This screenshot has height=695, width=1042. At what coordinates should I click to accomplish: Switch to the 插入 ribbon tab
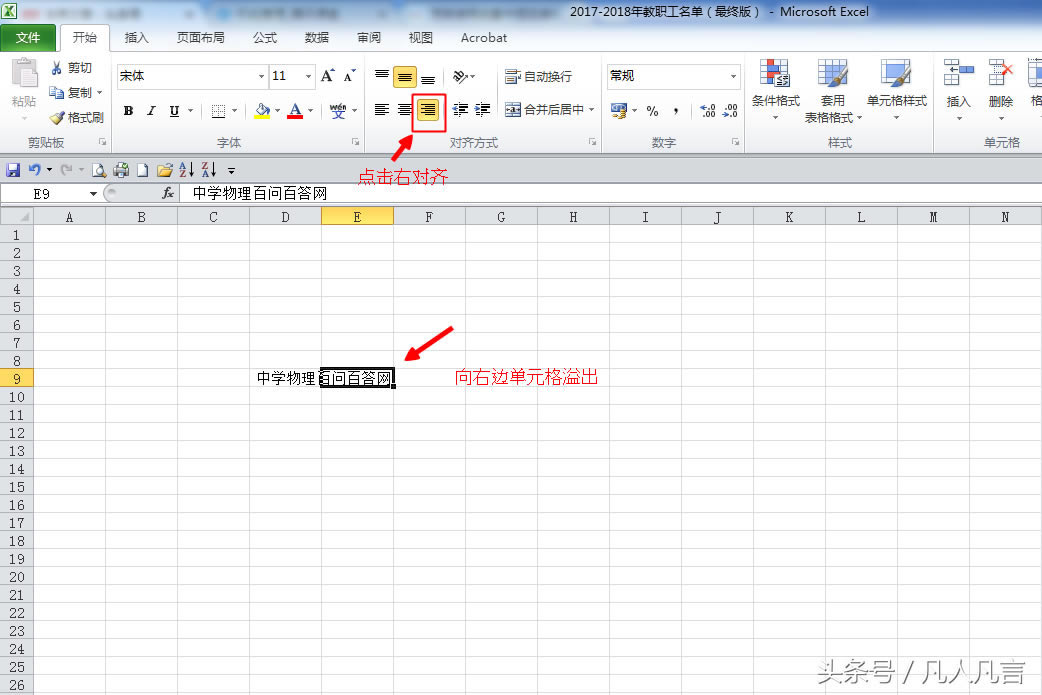click(x=137, y=38)
